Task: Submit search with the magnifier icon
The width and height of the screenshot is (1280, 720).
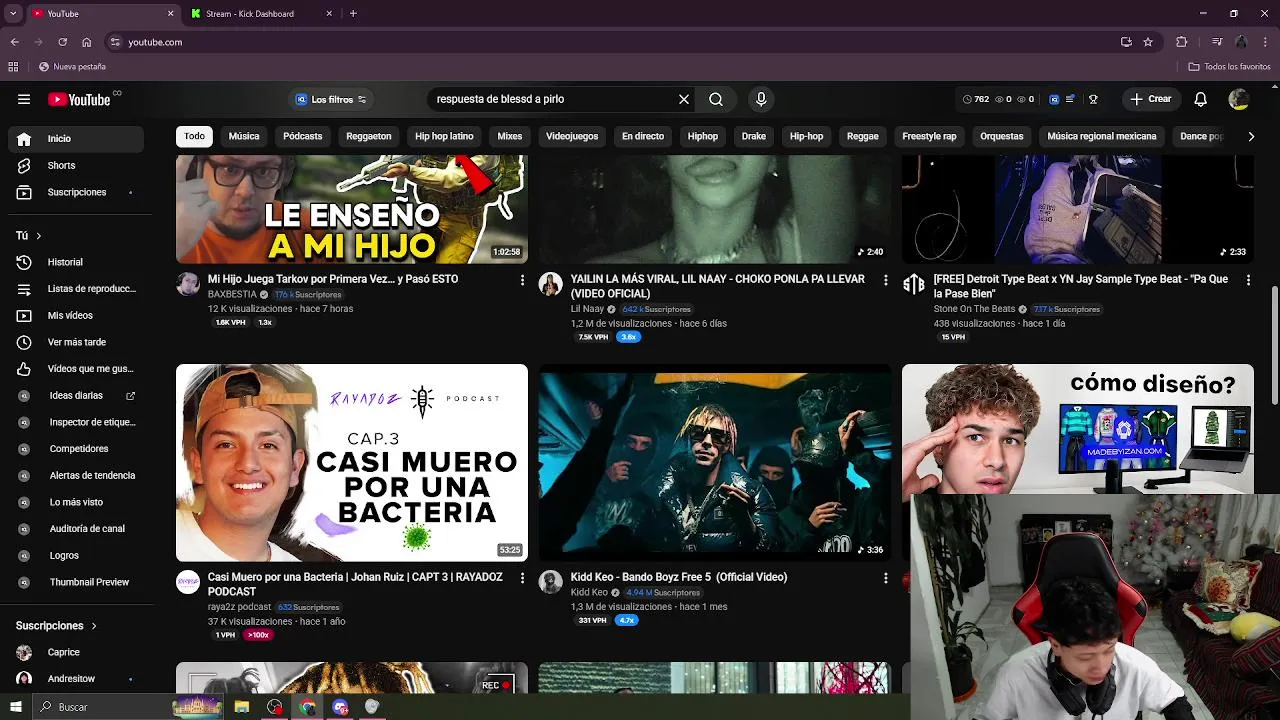Action: coord(716,99)
